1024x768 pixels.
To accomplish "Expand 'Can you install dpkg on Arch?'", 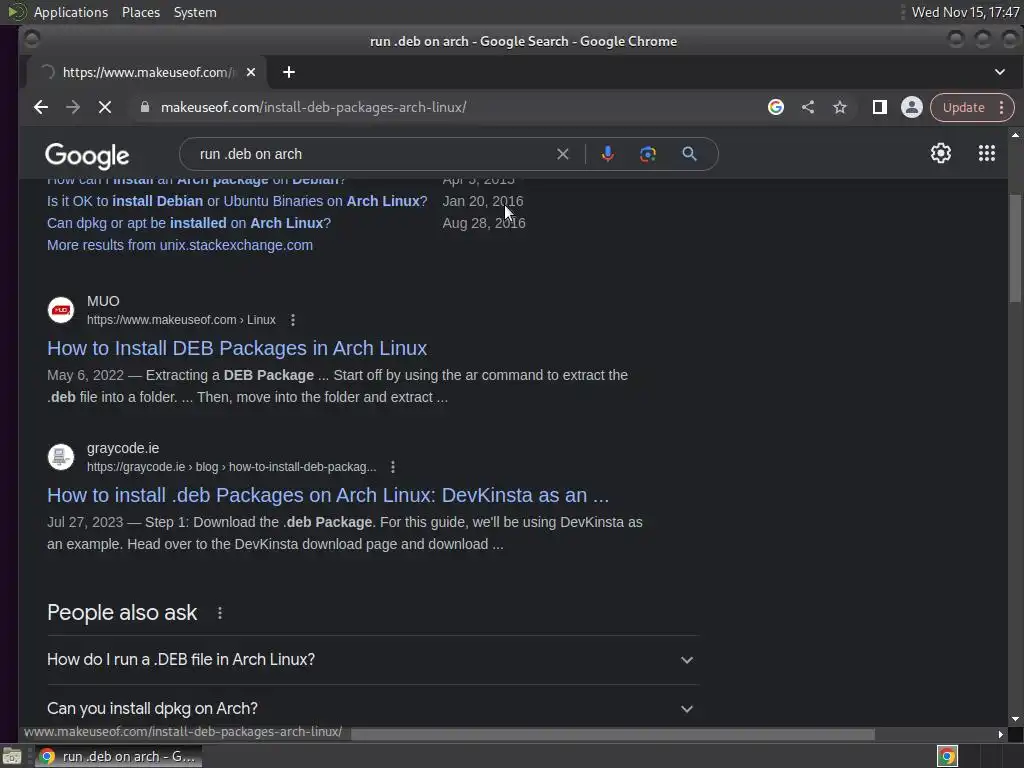I will point(372,709).
